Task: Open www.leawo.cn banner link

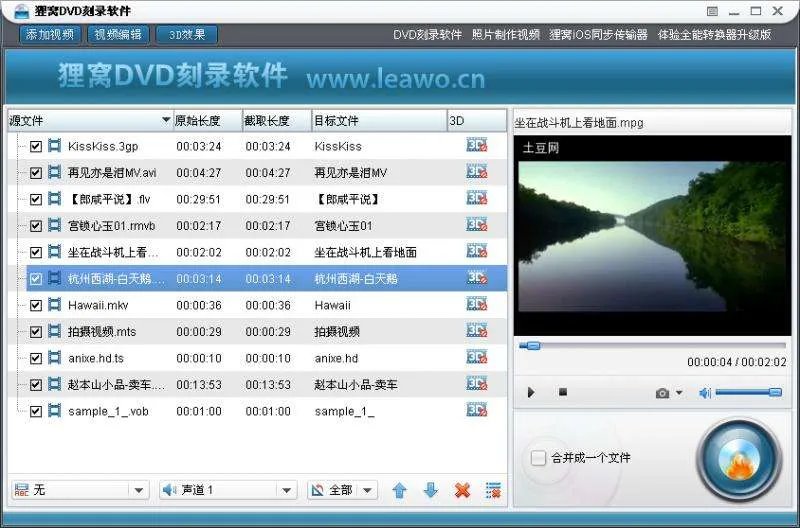Action: 395,79
